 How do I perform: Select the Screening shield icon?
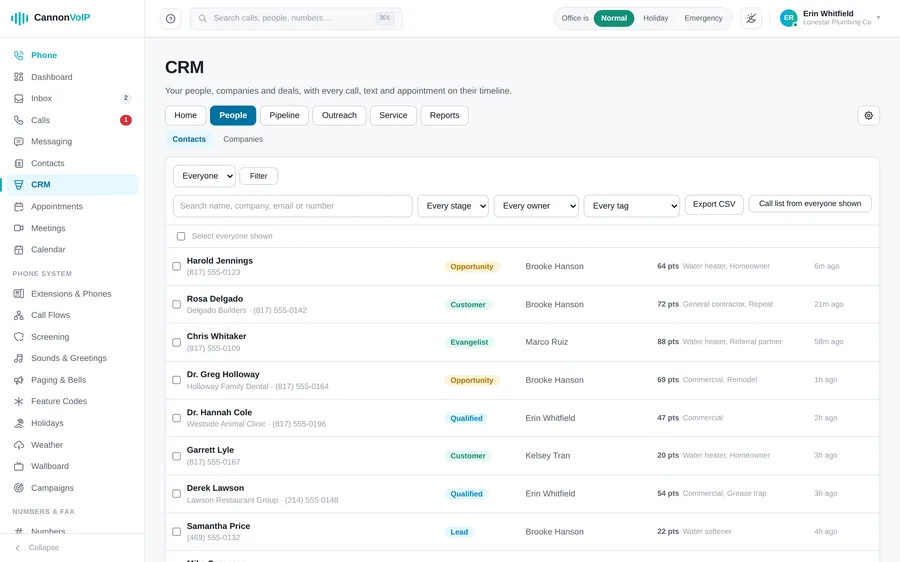(x=19, y=336)
